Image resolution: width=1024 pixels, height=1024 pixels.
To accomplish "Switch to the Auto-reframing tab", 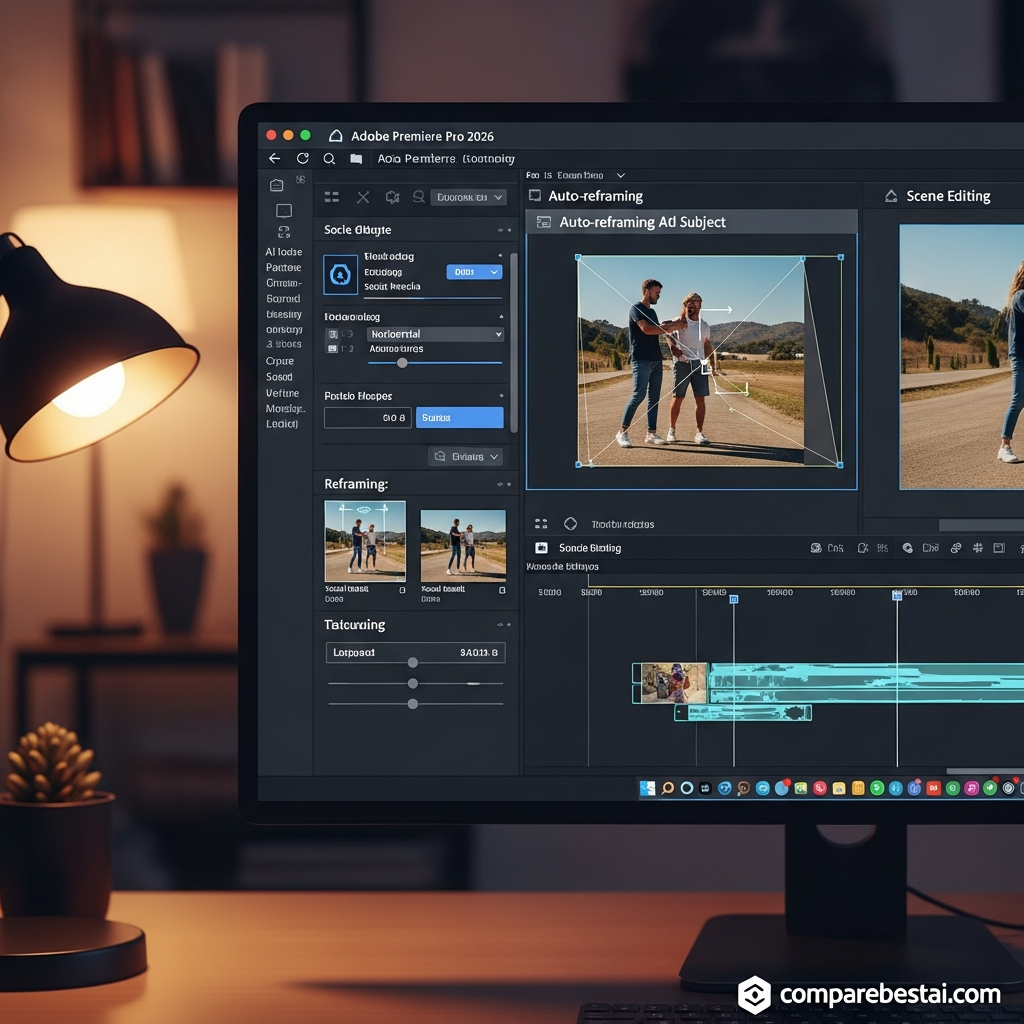I will [x=596, y=196].
